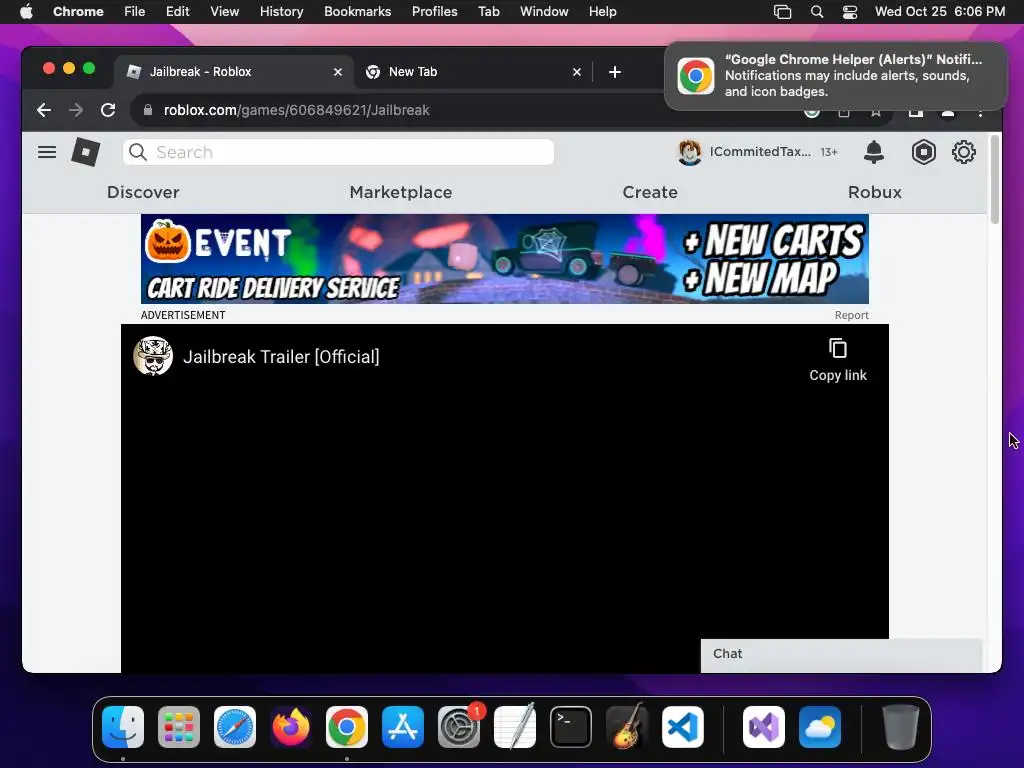Open the Marketplace page
Image resolution: width=1024 pixels, height=768 pixels.
(401, 192)
